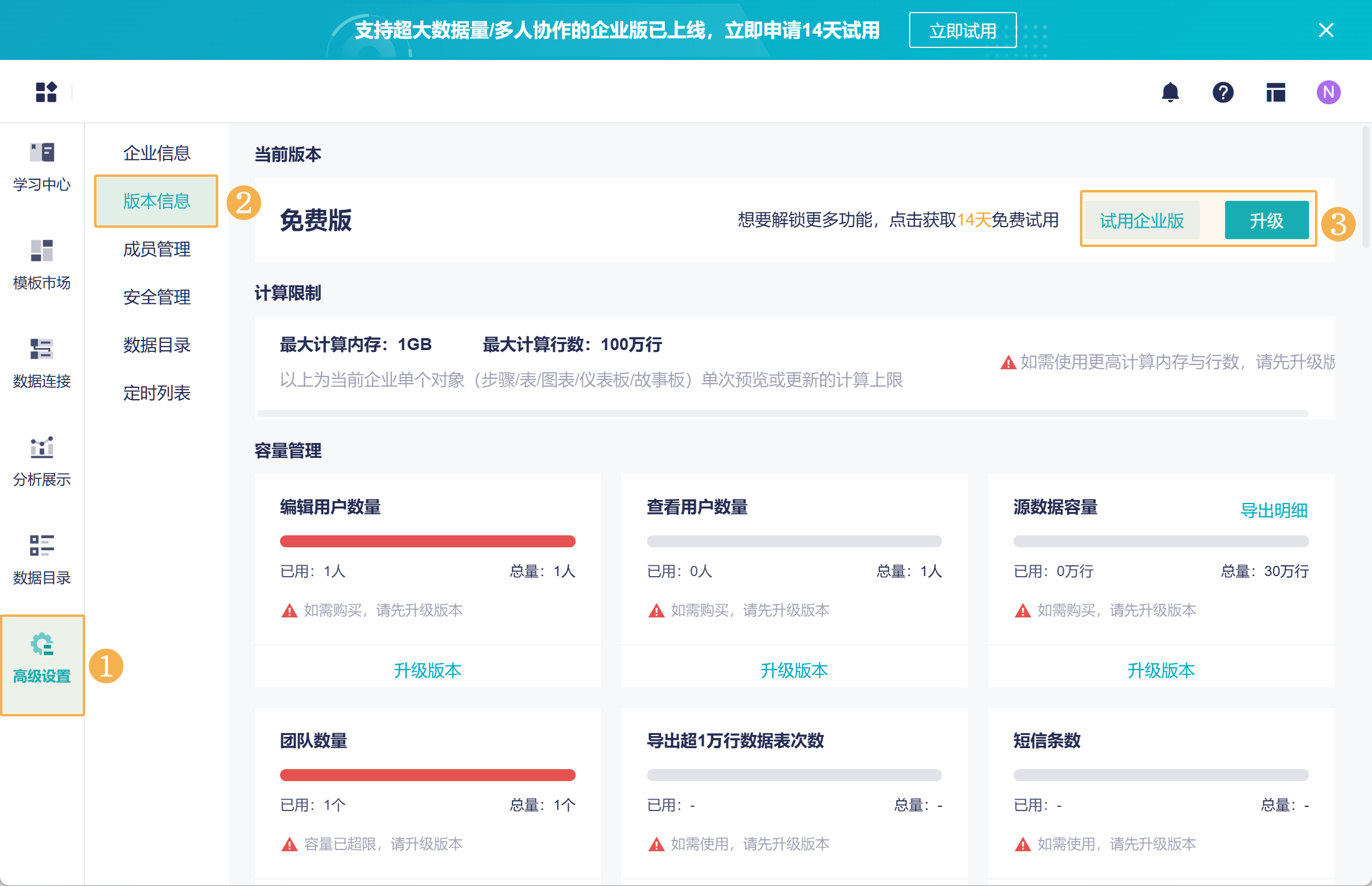Click the app grid logo icon
Image resolution: width=1372 pixels, height=886 pixels.
click(46, 92)
